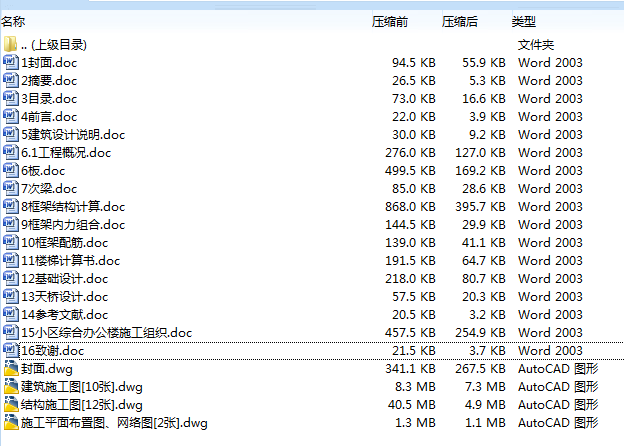Click the AutoCAD icon of 建筑施工图[10张].dwg

tap(11, 386)
